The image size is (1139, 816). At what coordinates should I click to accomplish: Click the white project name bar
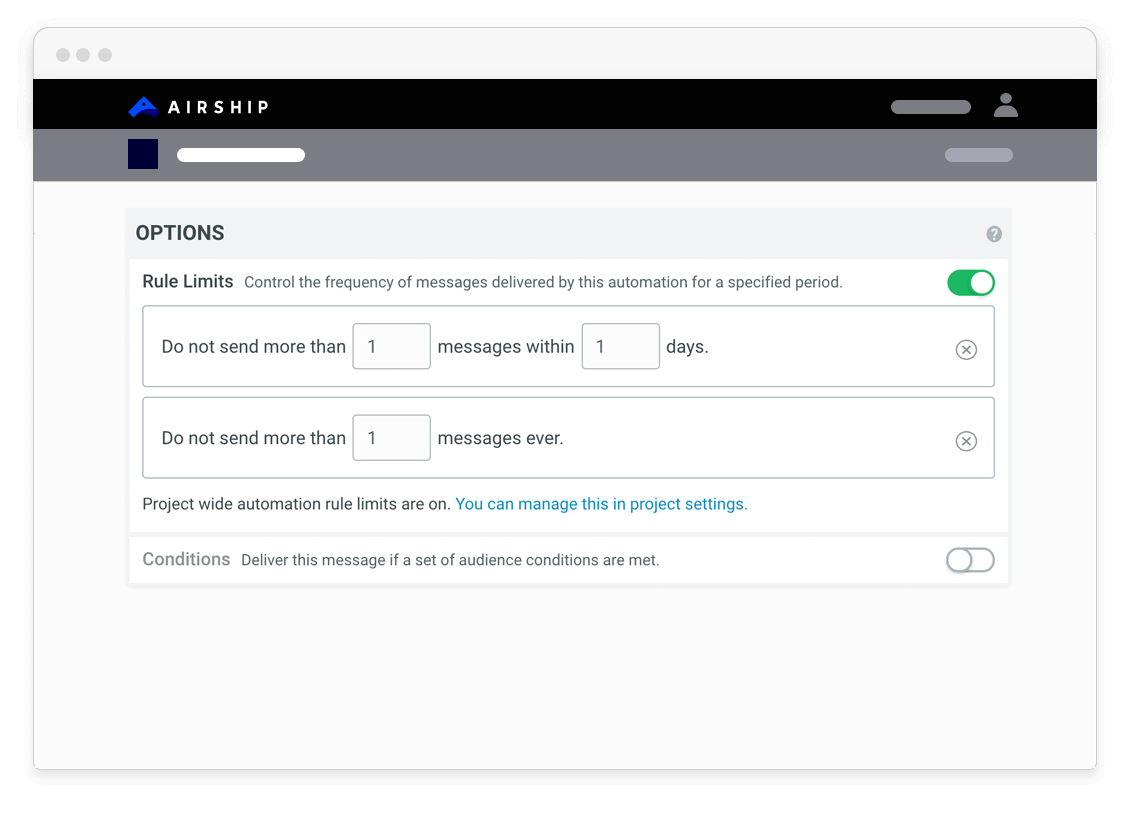pyautogui.click(x=241, y=155)
